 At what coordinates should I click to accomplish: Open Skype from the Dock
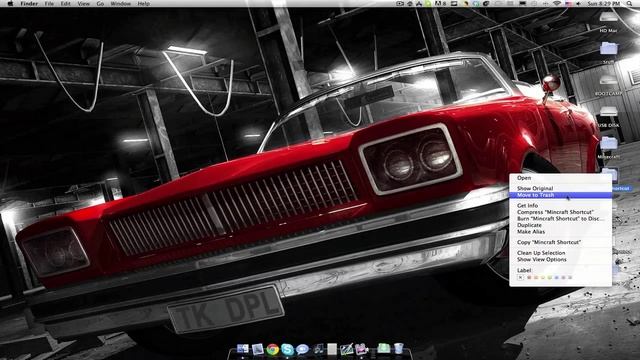coord(287,349)
